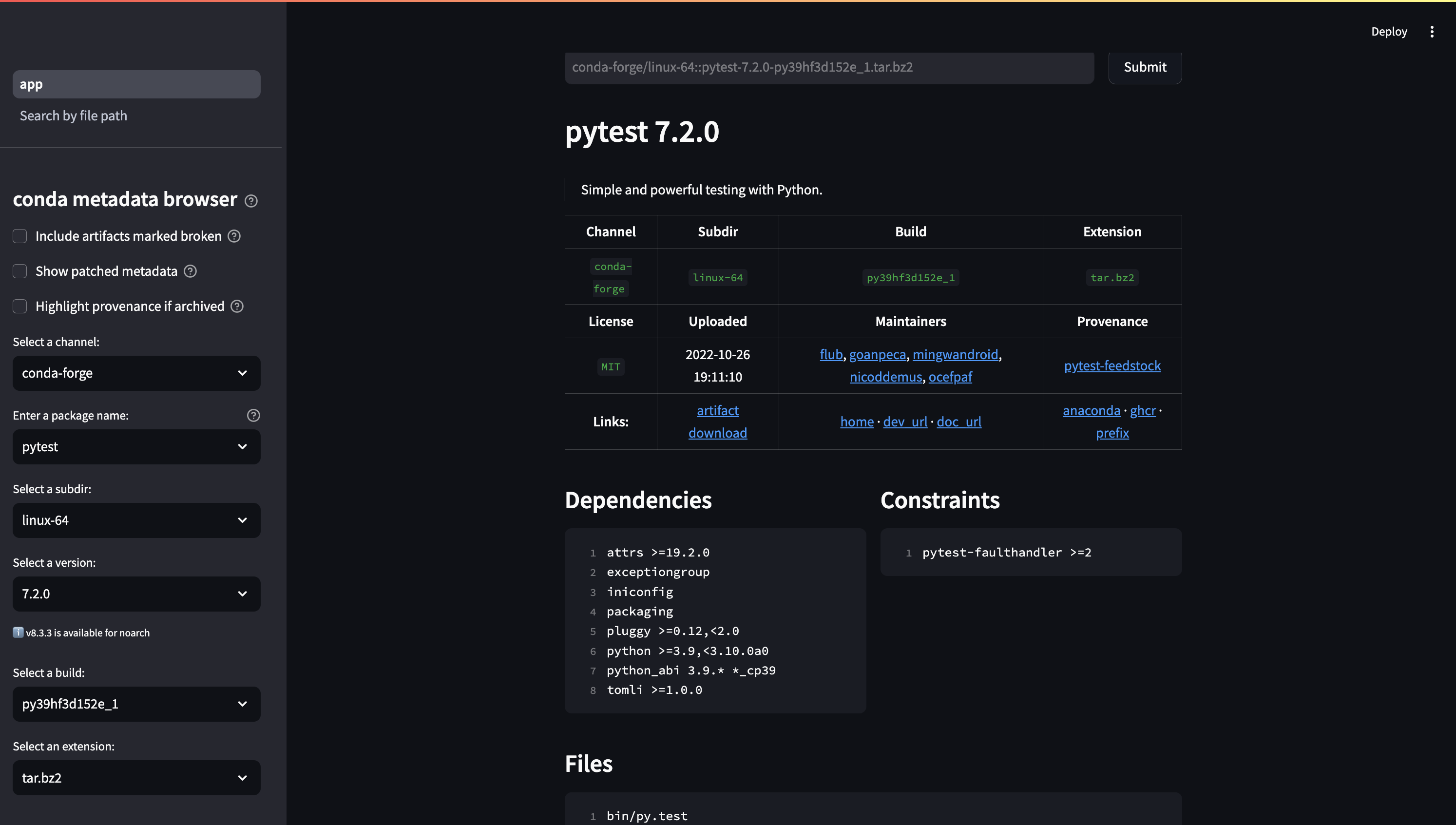Open the three-dot main menu

point(1432,32)
